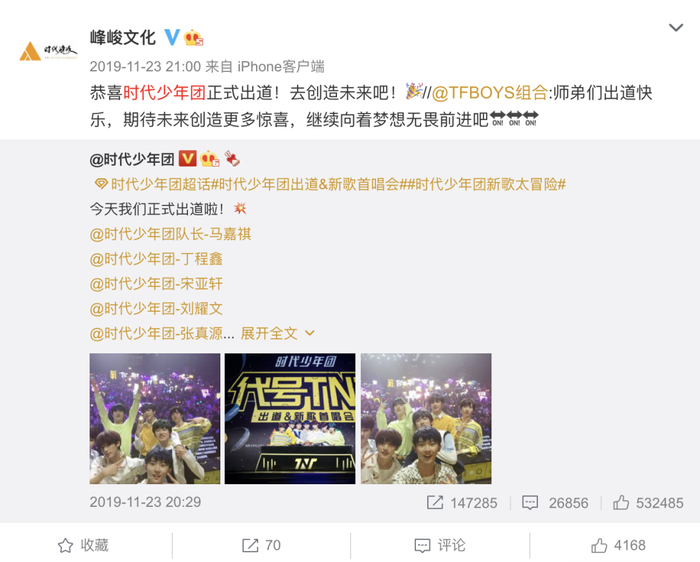Click the original post repost icon 147285
The image size is (700, 562).
435,503
